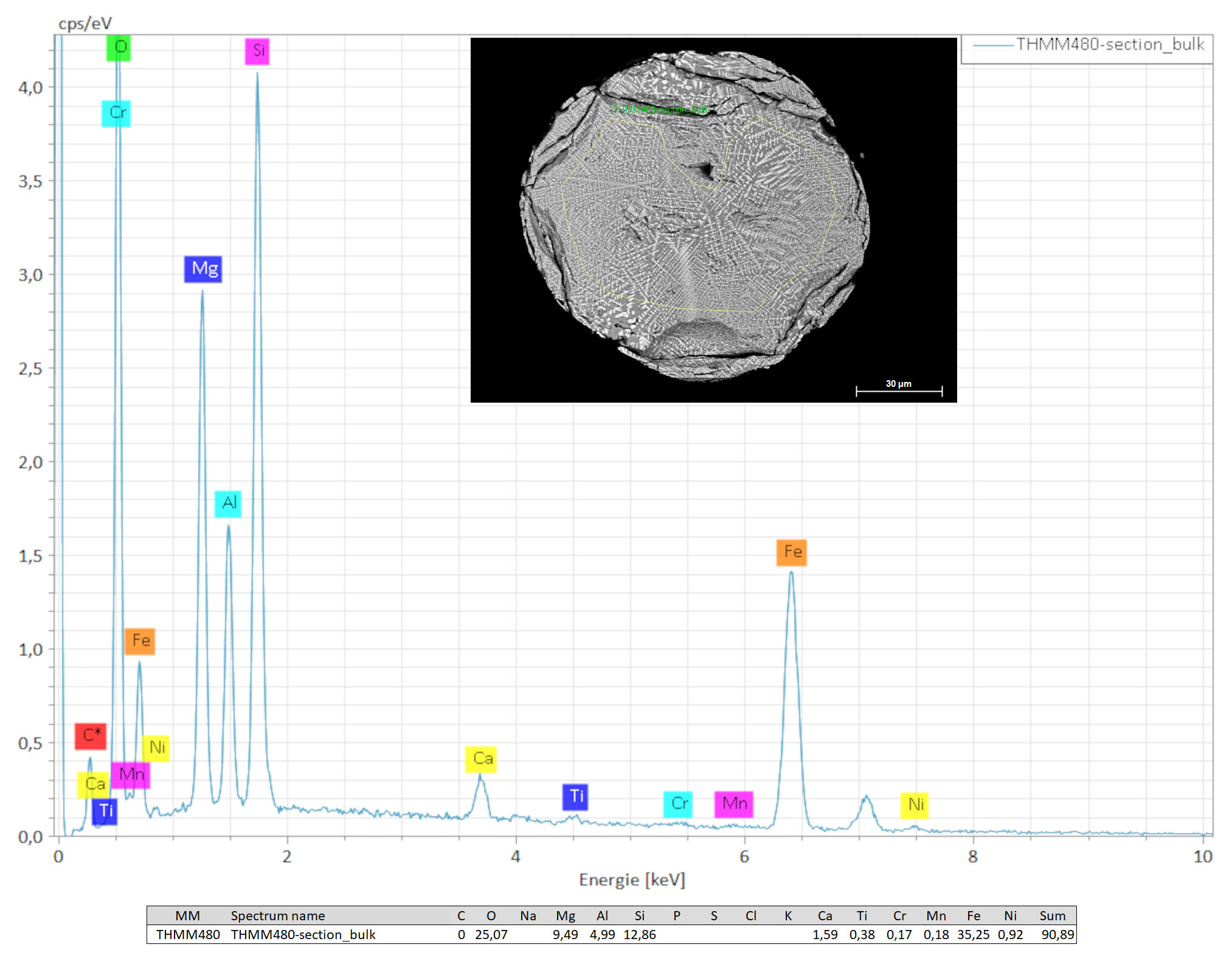Viewport: 1232px width, 961px height.
Task: Click the magenta Si peak label
Action: coord(257,51)
